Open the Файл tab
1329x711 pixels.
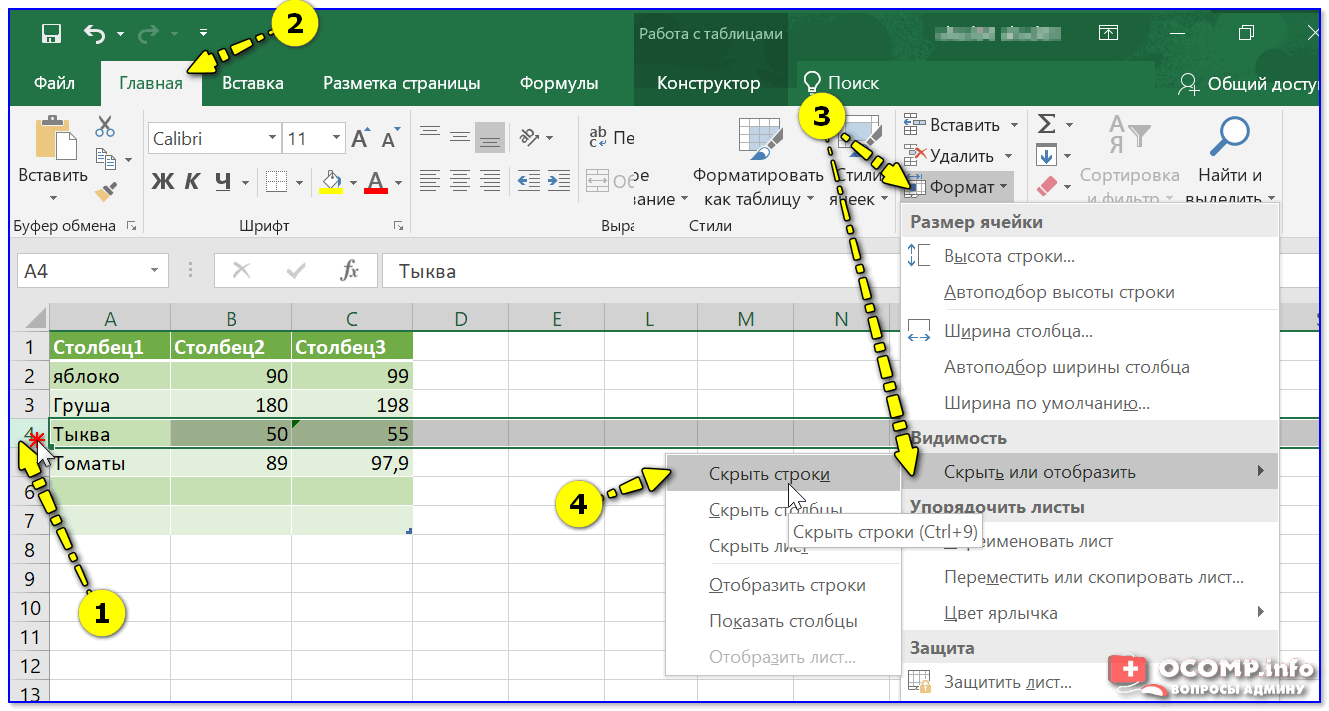click(x=54, y=83)
